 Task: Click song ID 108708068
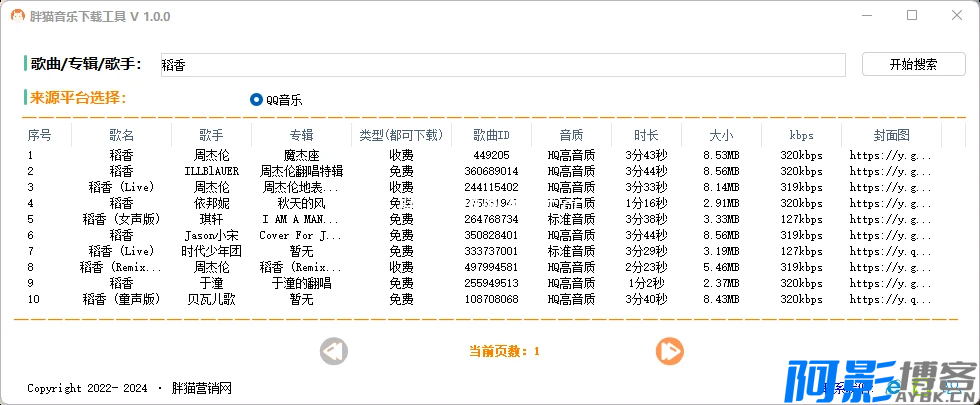pyautogui.click(x=491, y=299)
